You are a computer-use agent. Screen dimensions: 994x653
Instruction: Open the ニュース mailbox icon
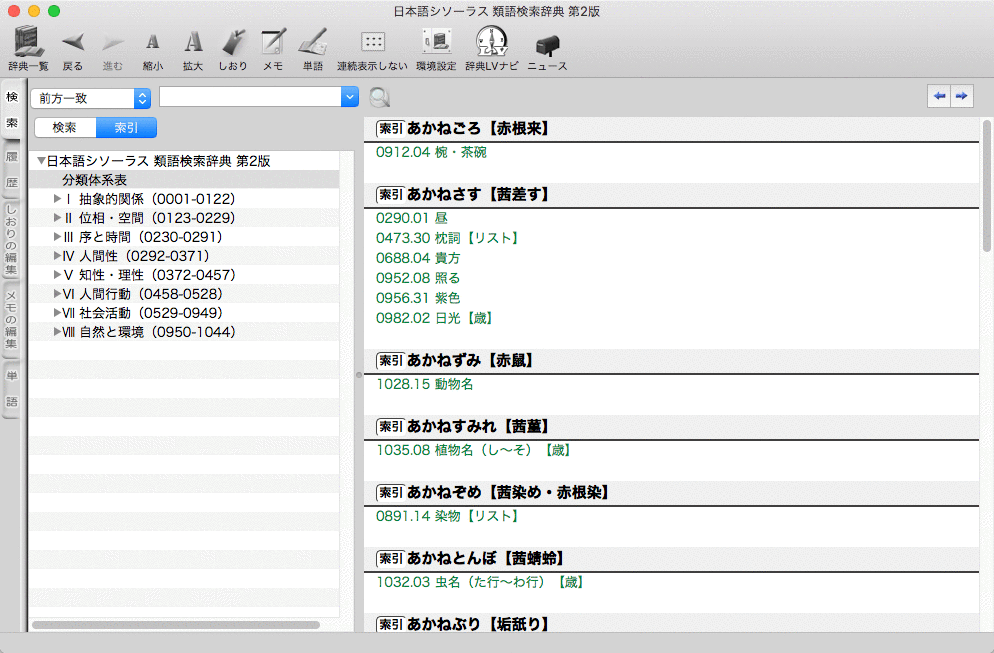(547, 51)
